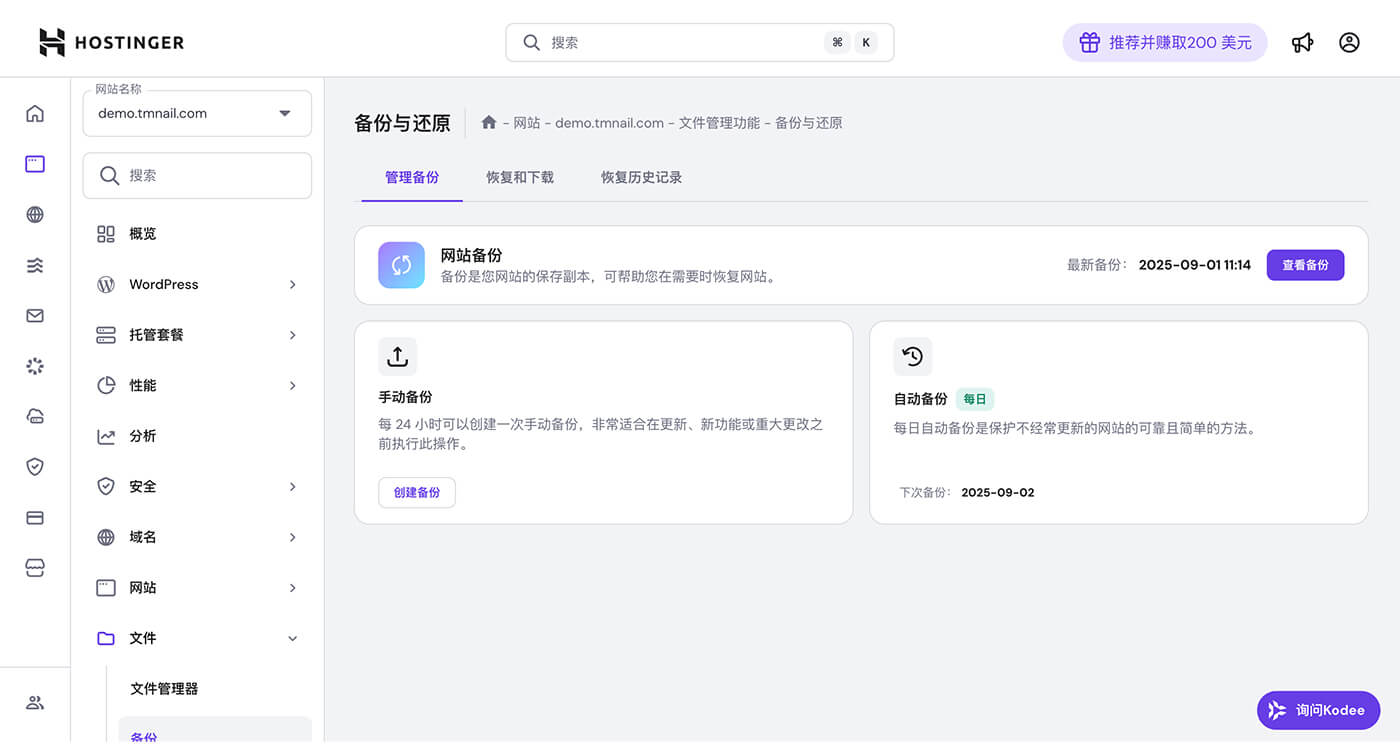Click the 备份与还原 page title
Viewport: 1400px width, 750px height.
coord(402,123)
